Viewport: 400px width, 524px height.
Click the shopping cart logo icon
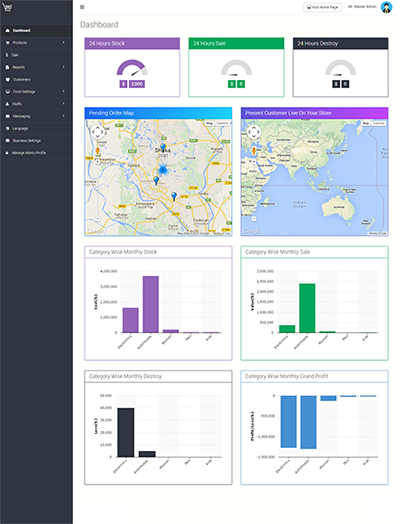[x=7, y=7]
